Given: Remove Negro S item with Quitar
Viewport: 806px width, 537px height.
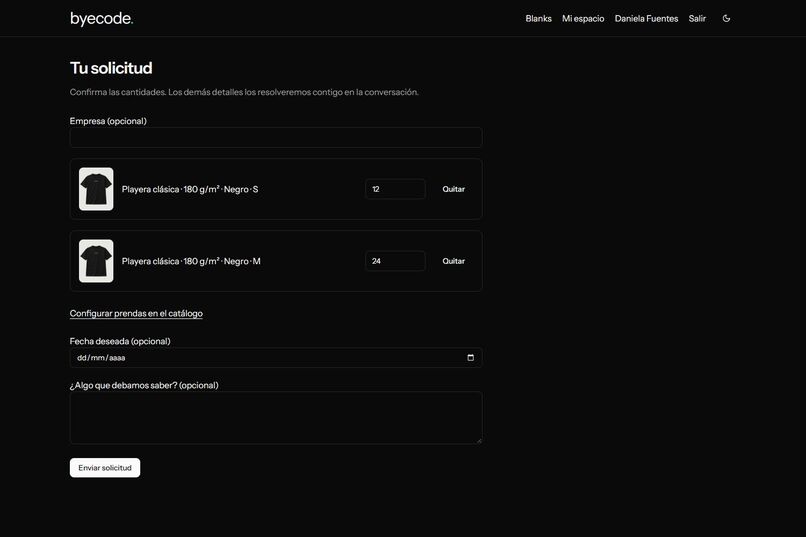Looking at the screenshot, I should [453, 189].
